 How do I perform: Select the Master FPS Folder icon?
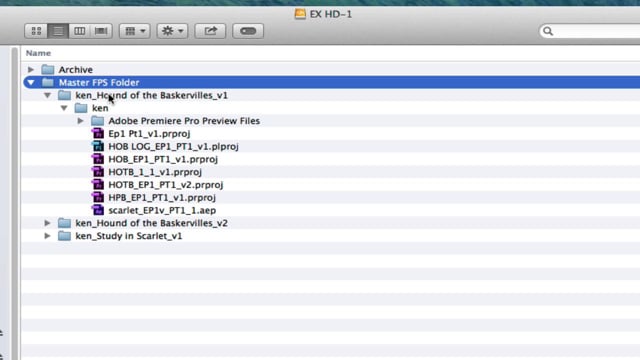(x=48, y=82)
